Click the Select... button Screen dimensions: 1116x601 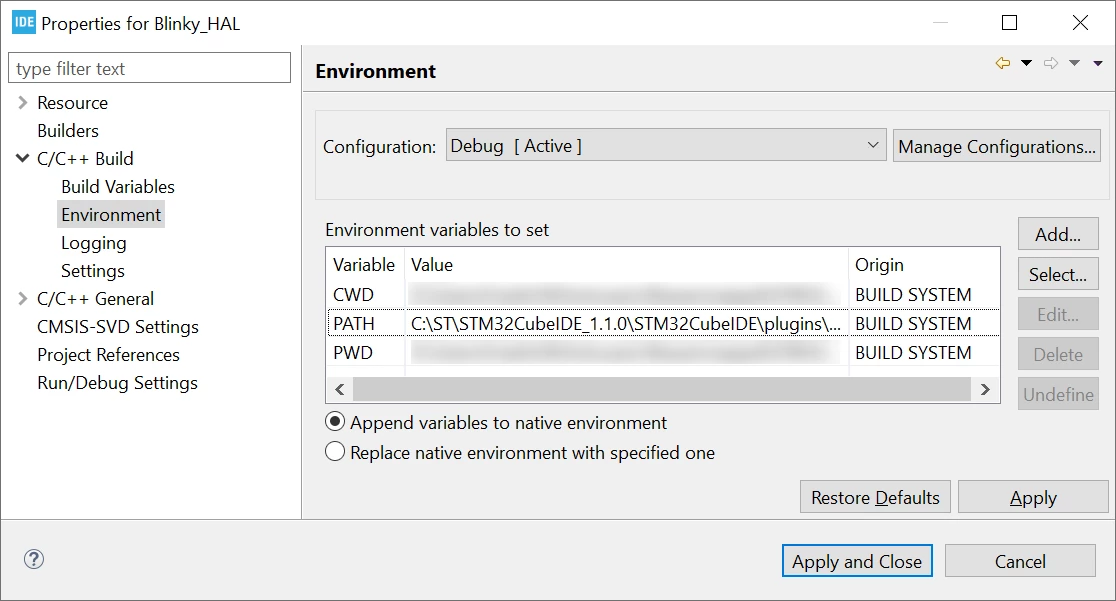tap(1058, 274)
